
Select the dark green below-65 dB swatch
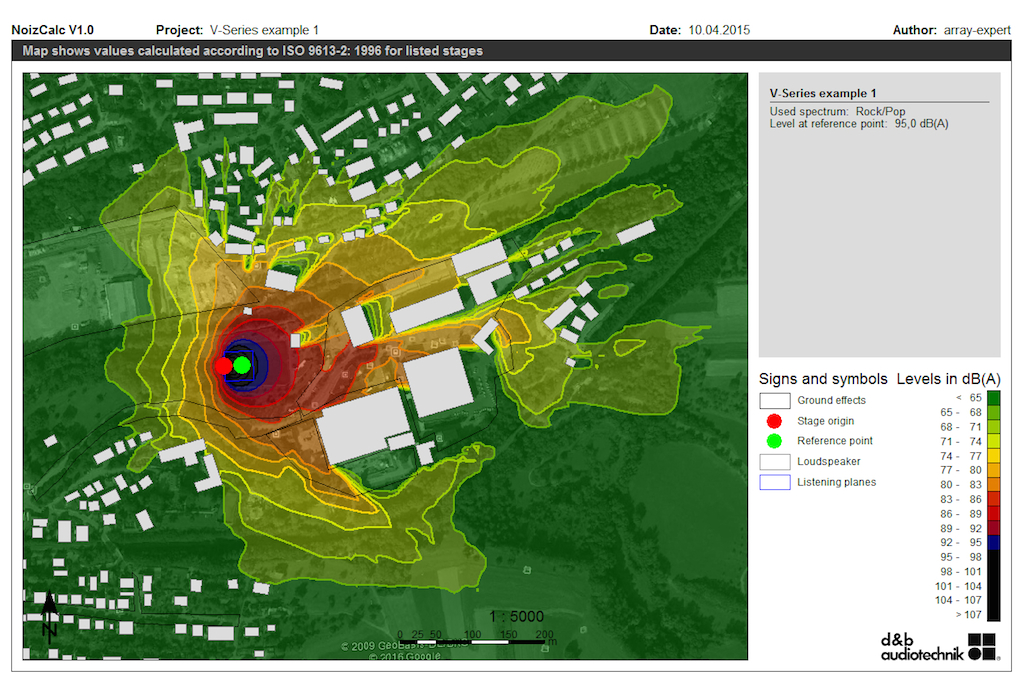tap(993, 398)
